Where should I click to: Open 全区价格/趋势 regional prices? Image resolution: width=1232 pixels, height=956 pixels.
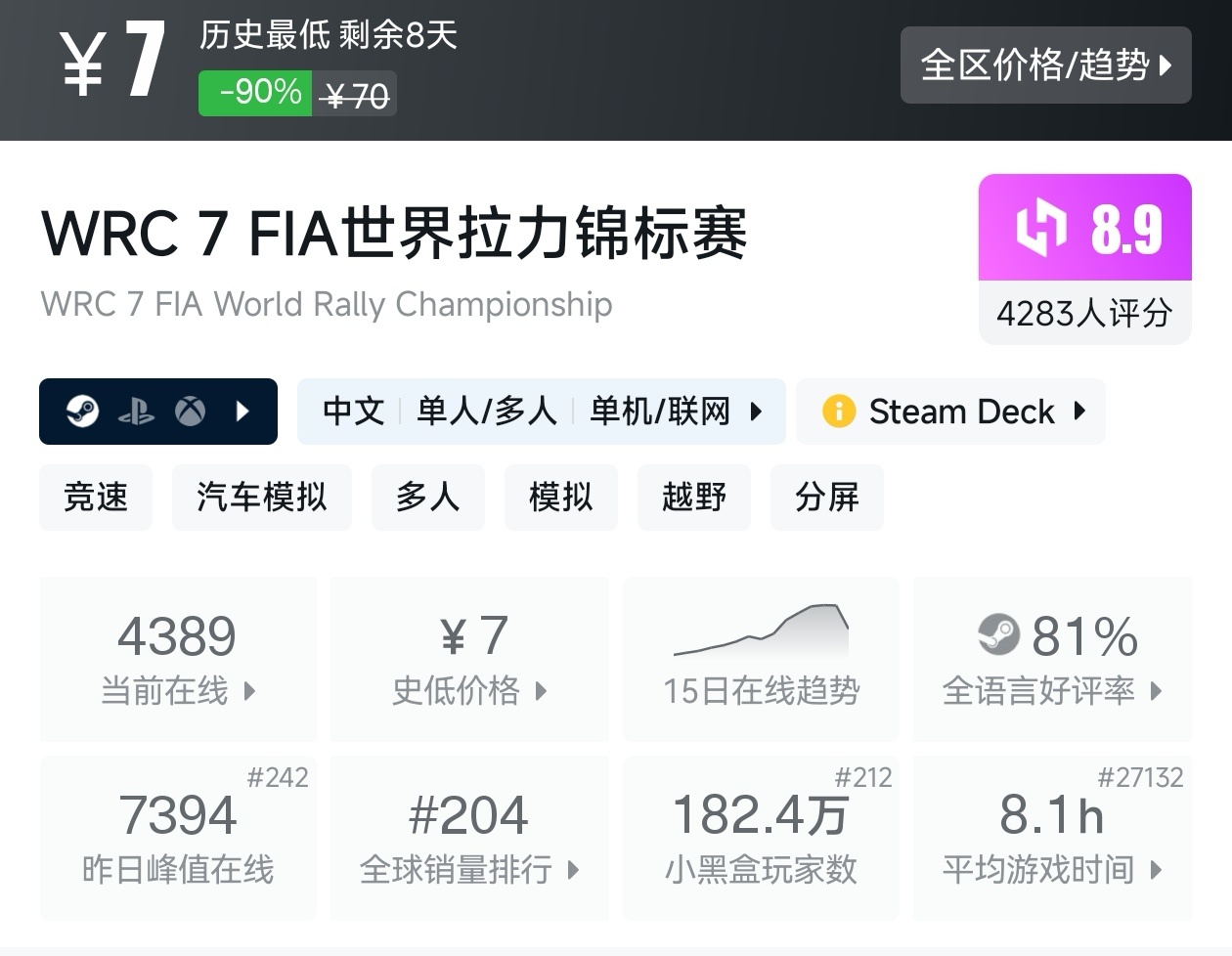pyautogui.click(x=1045, y=65)
